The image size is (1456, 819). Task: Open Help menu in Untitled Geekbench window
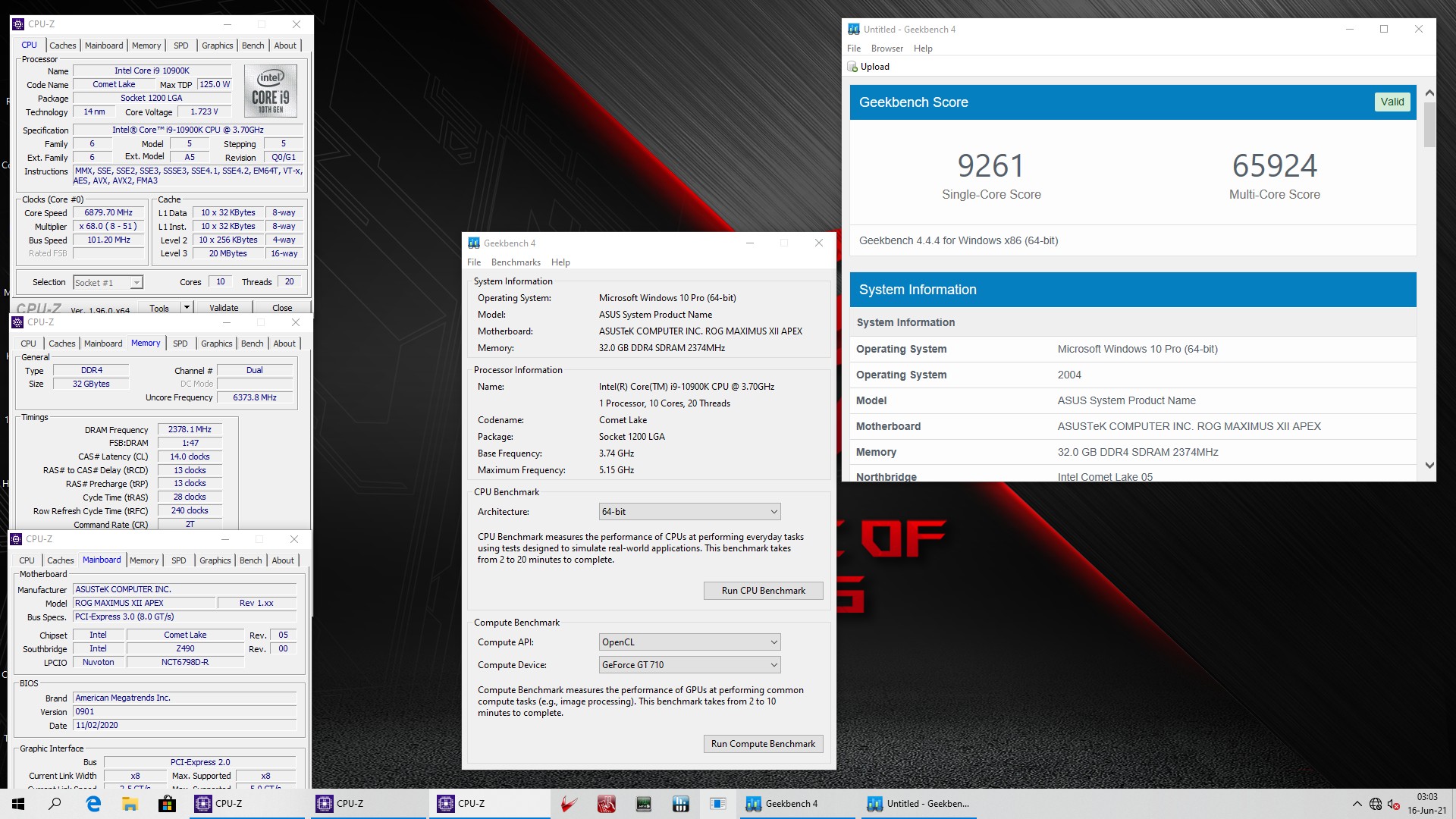point(923,49)
